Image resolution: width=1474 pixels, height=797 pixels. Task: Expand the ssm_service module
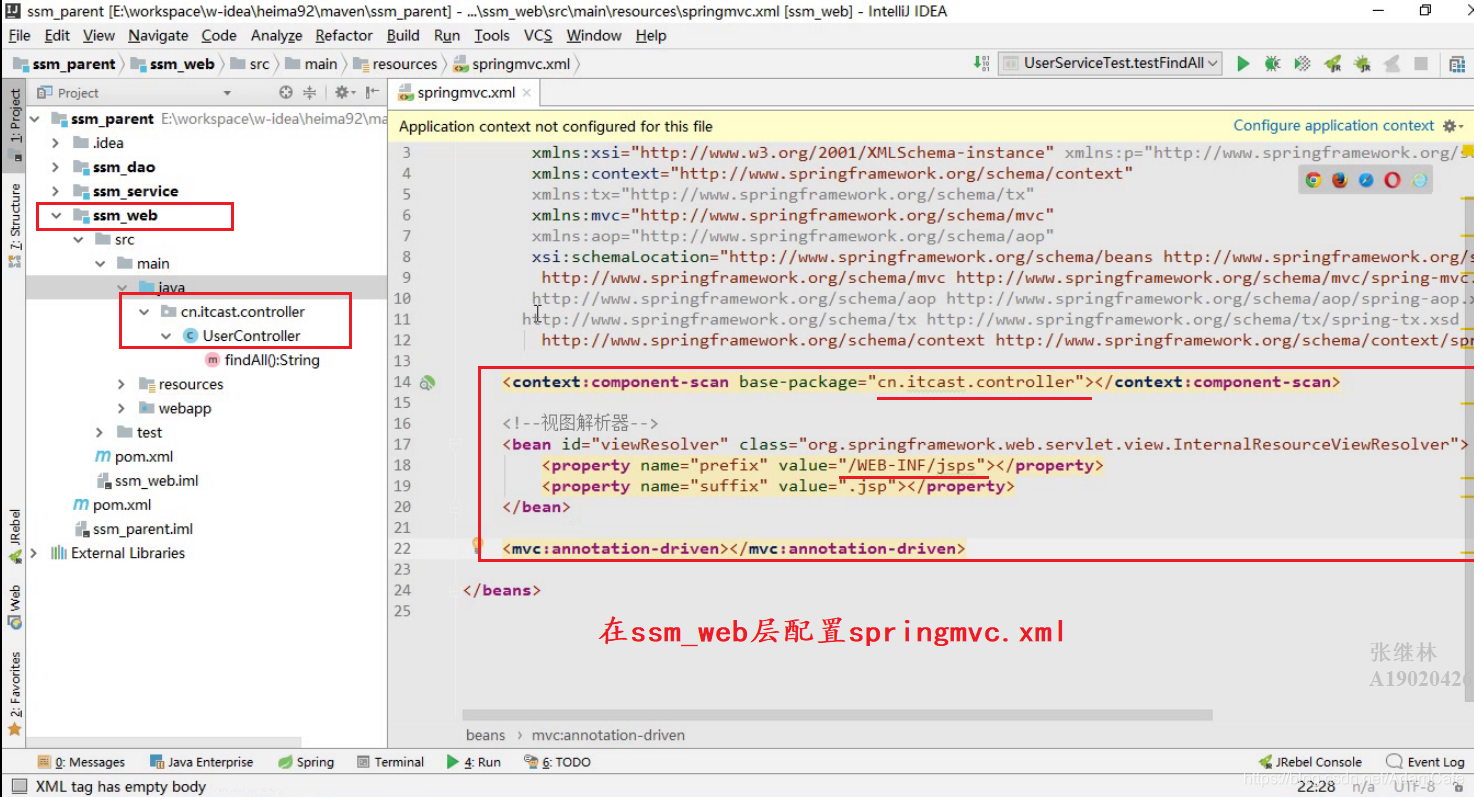(56, 191)
